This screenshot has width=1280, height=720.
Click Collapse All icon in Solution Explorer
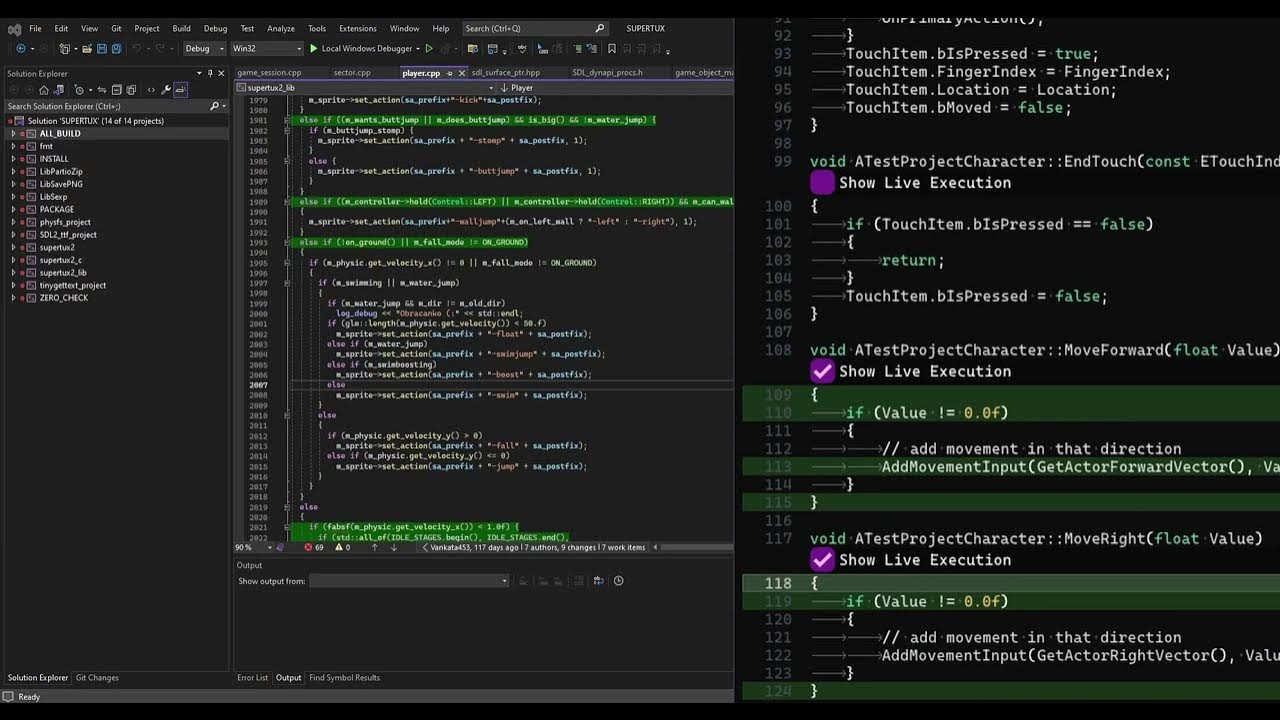click(x=116, y=90)
